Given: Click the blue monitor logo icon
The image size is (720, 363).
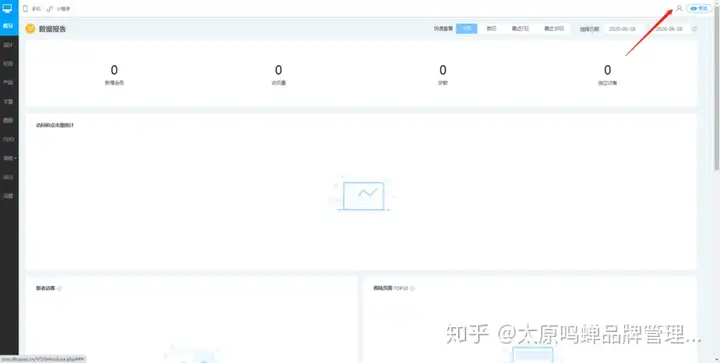Looking at the screenshot, I should (x=7, y=8).
